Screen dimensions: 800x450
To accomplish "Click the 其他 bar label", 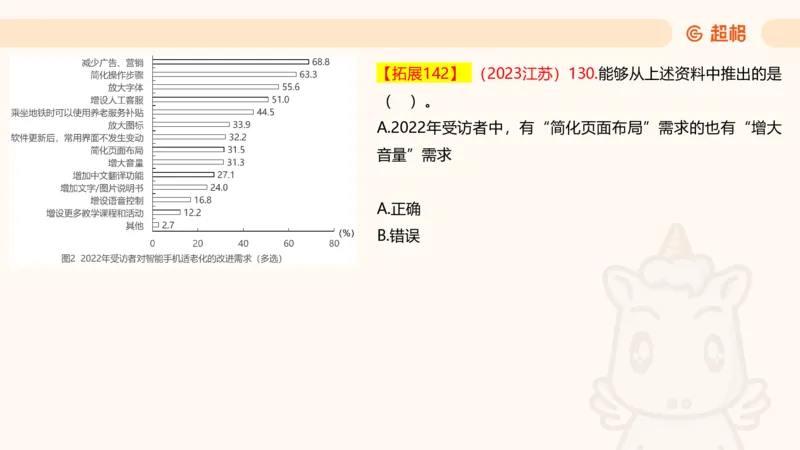I will pos(135,226).
